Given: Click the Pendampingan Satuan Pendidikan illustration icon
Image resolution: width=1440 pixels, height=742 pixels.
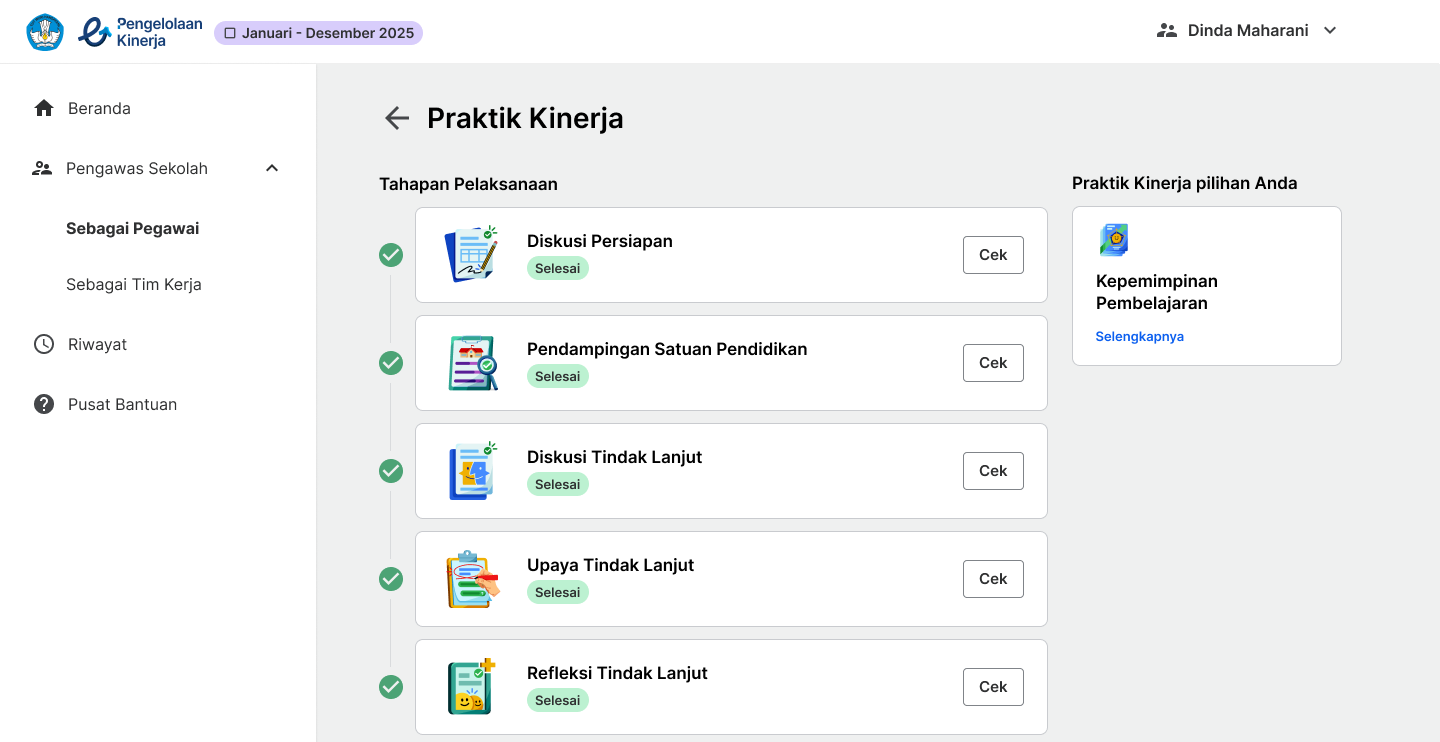Looking at the screenshot, I should pyautogui.click(x=472, y=363).
